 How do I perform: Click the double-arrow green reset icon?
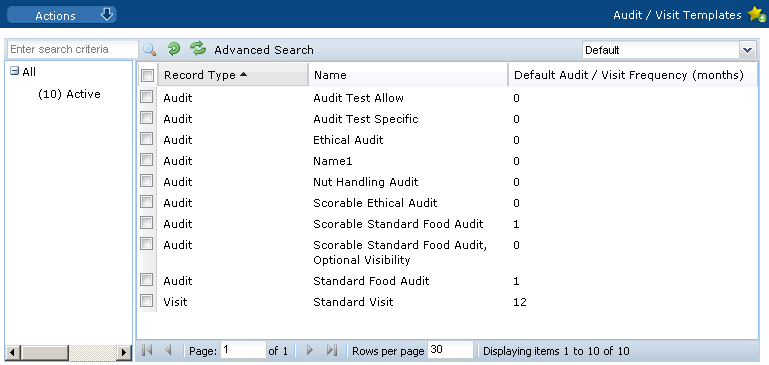198,48
